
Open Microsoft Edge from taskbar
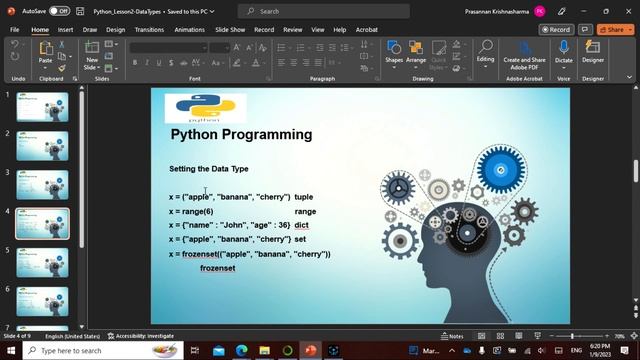tap(242, 351)
